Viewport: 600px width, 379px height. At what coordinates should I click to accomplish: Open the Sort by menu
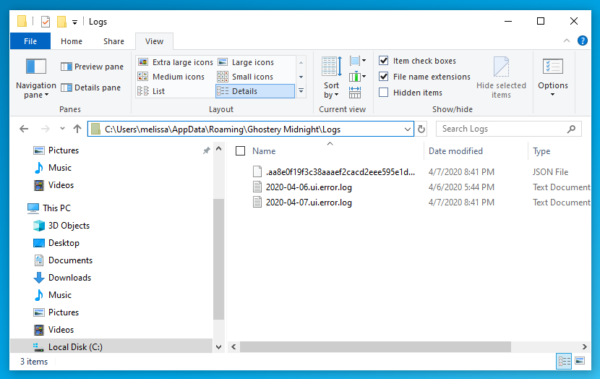tap(331, 78)
